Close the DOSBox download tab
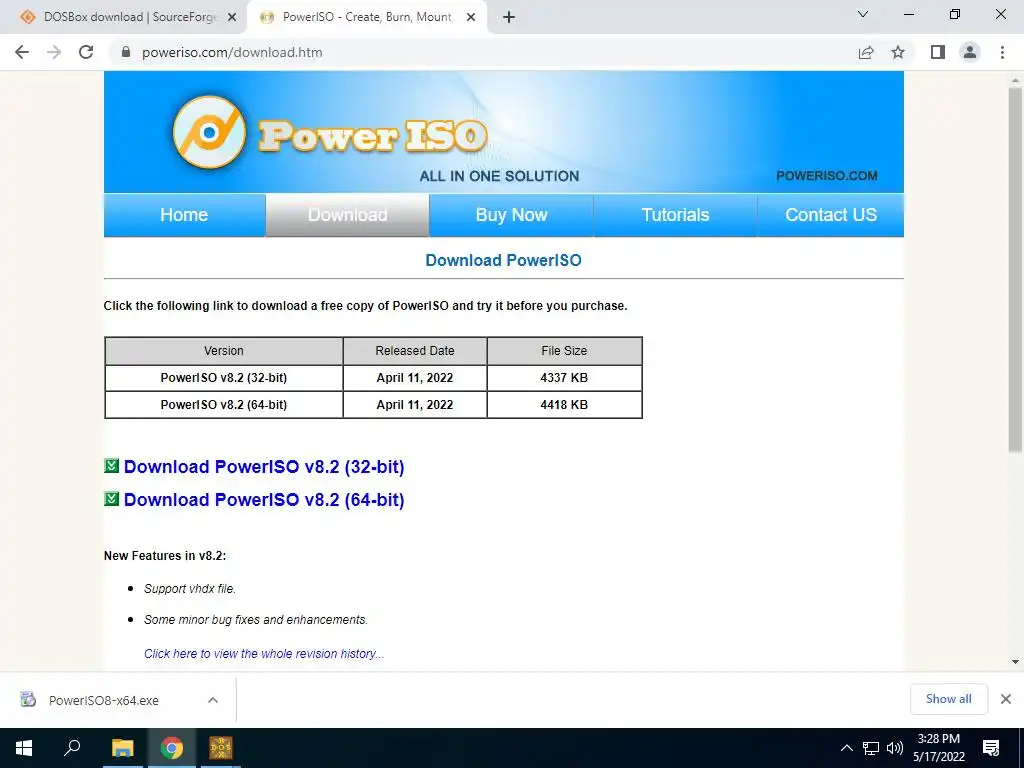Viewport: 1024px width, 768px height. click(232, 18)
